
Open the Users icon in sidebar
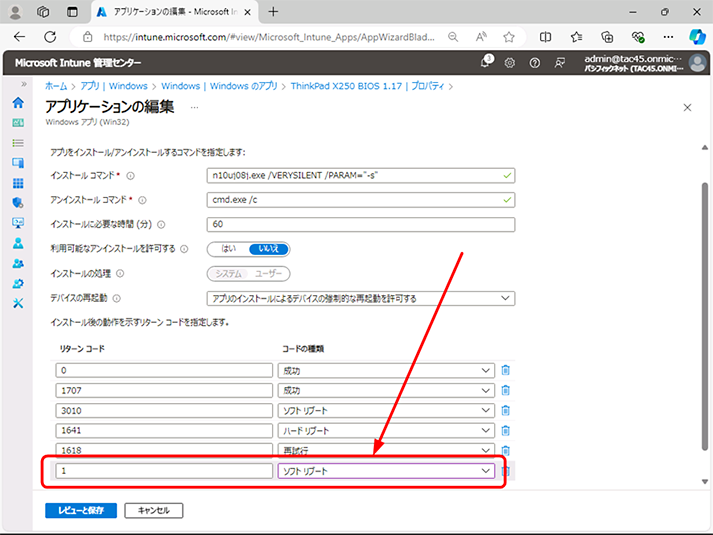[18, 243]
